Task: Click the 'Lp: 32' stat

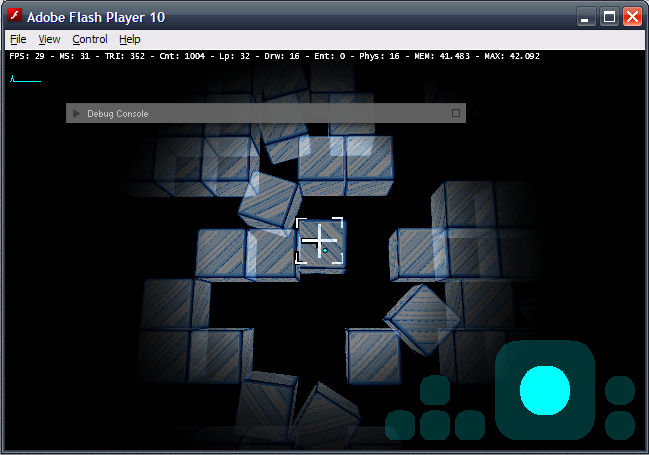Action: (x=234, y=56)
